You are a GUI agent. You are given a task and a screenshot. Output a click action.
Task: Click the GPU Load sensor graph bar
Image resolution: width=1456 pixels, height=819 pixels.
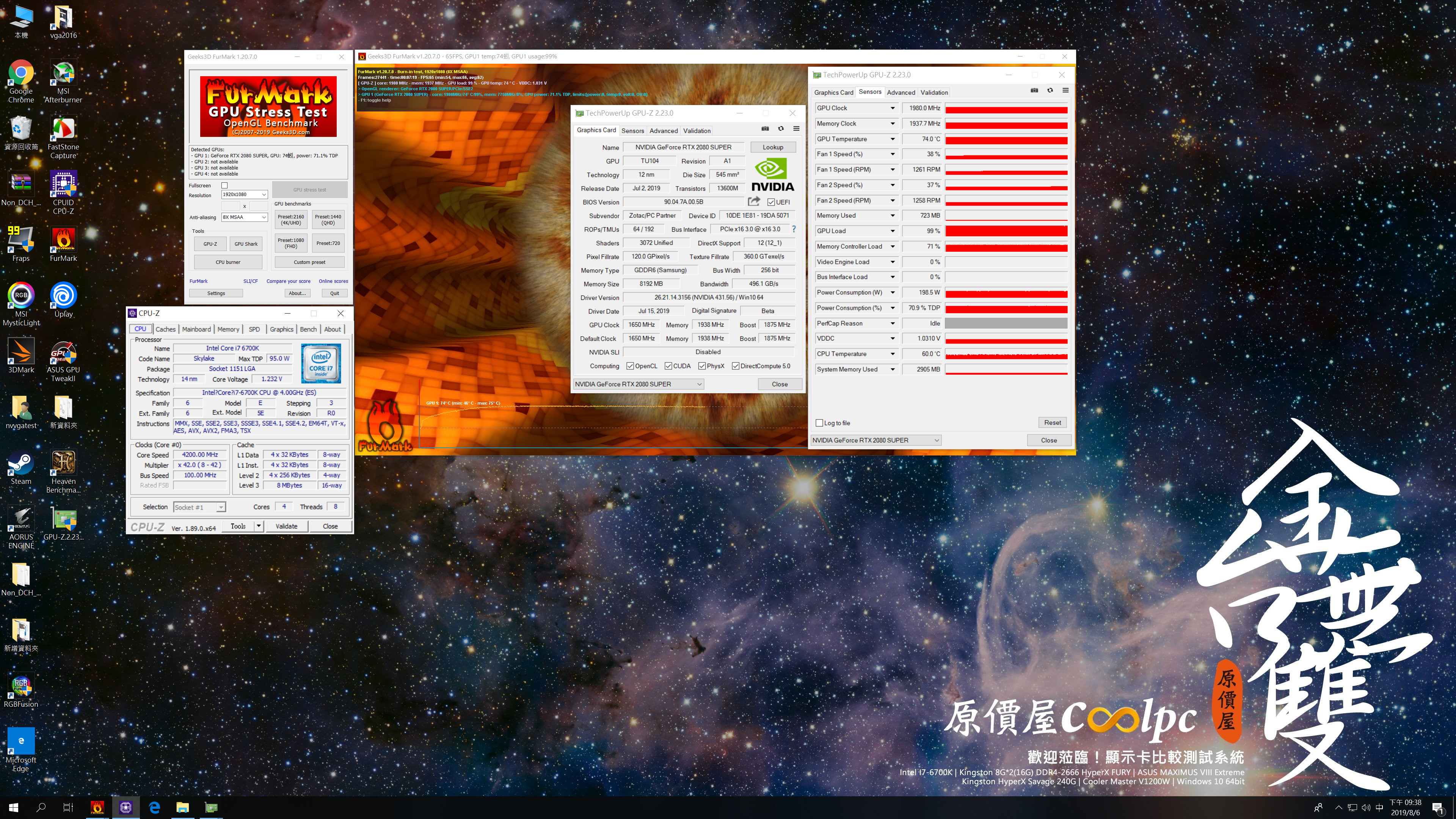1006,231
